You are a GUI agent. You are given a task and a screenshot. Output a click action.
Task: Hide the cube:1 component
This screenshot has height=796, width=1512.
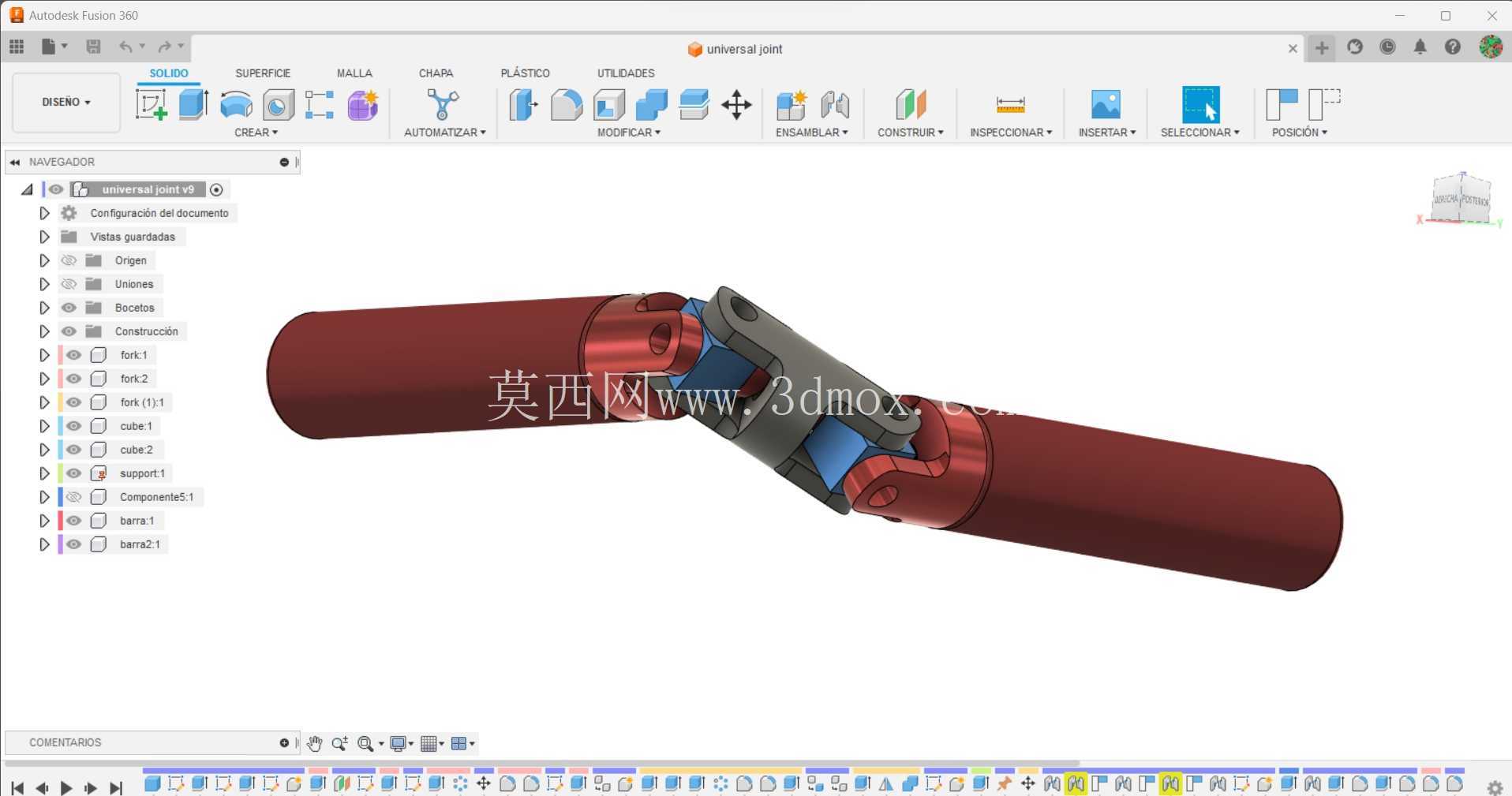(x=73, y=426)
